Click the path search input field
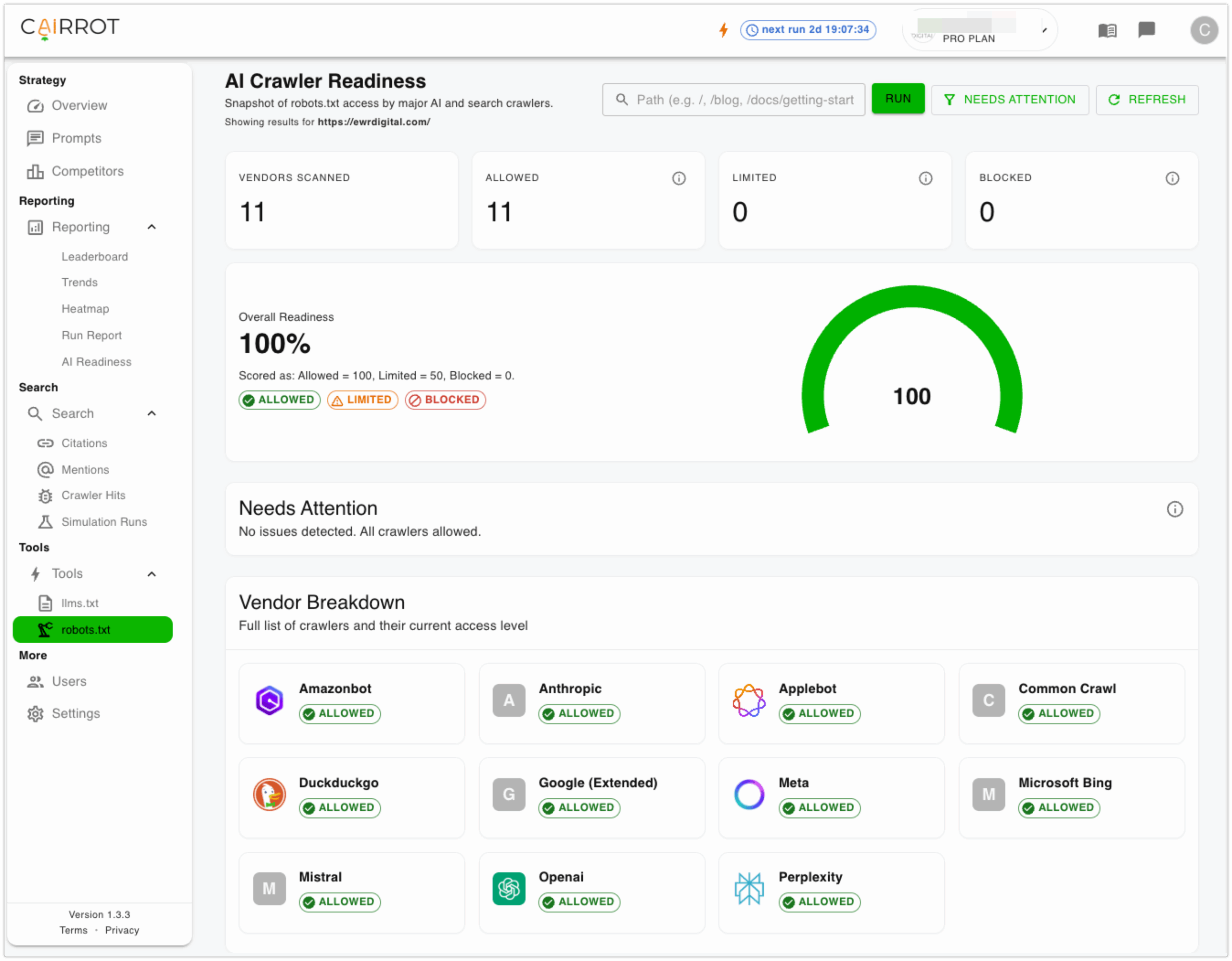1232x961 pixels. tap(744, 100)
